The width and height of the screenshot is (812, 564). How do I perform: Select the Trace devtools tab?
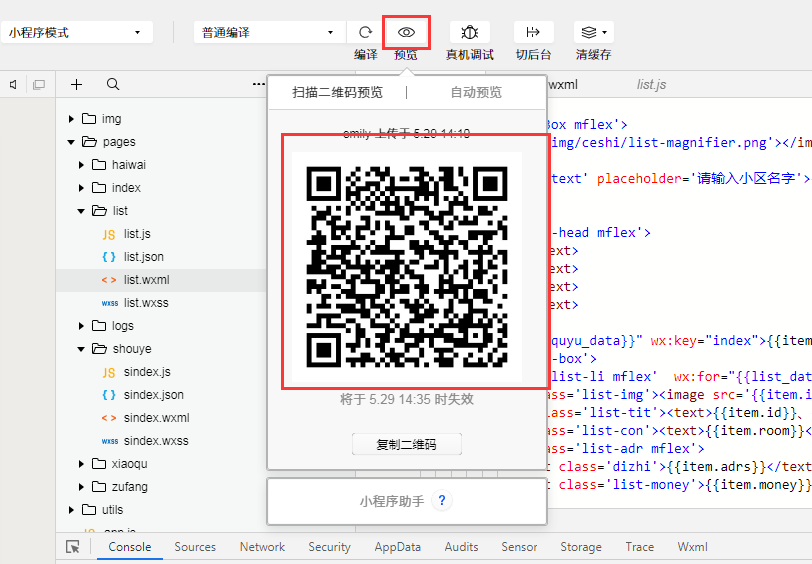[640, 547]
